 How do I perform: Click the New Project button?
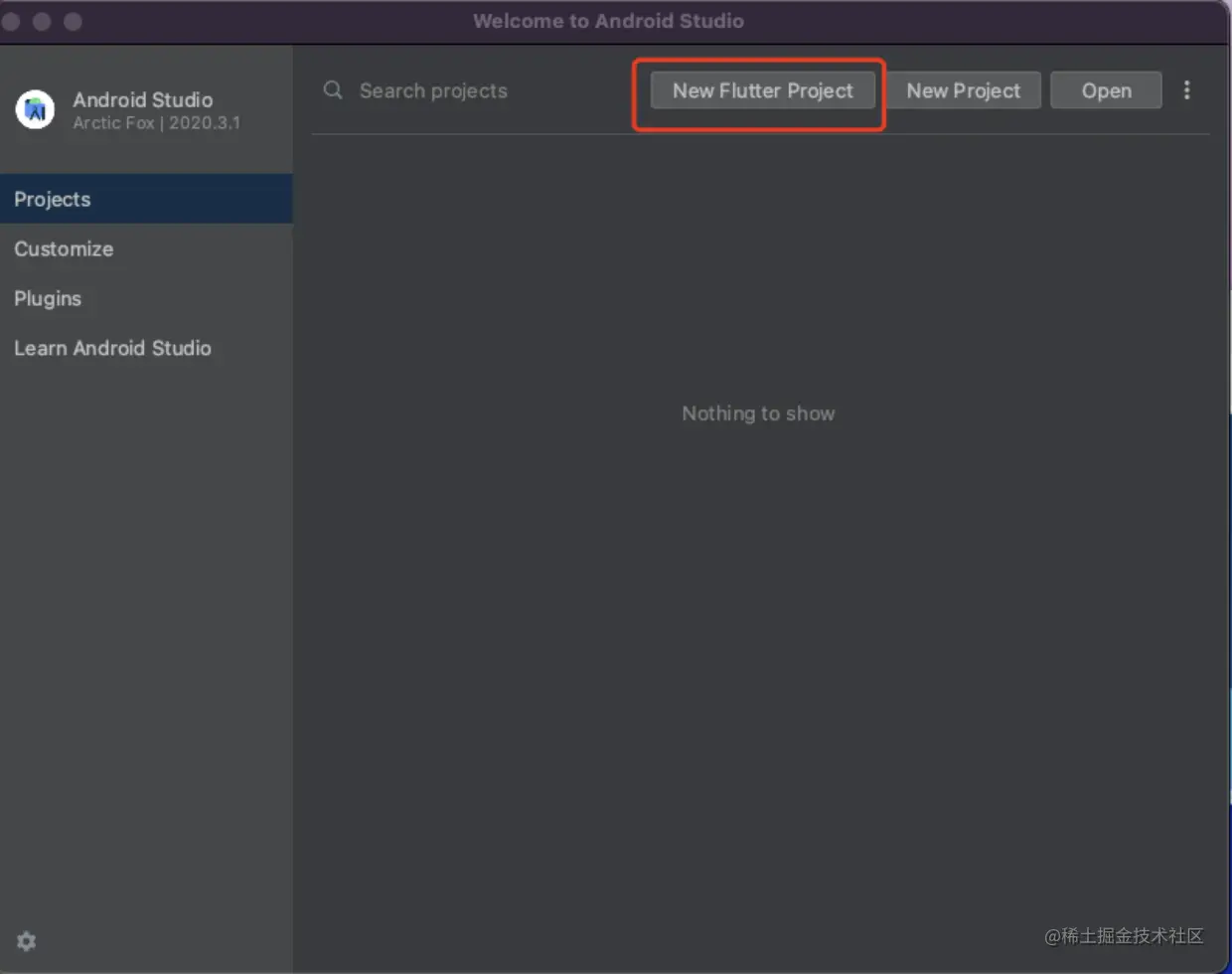point(963,90)
